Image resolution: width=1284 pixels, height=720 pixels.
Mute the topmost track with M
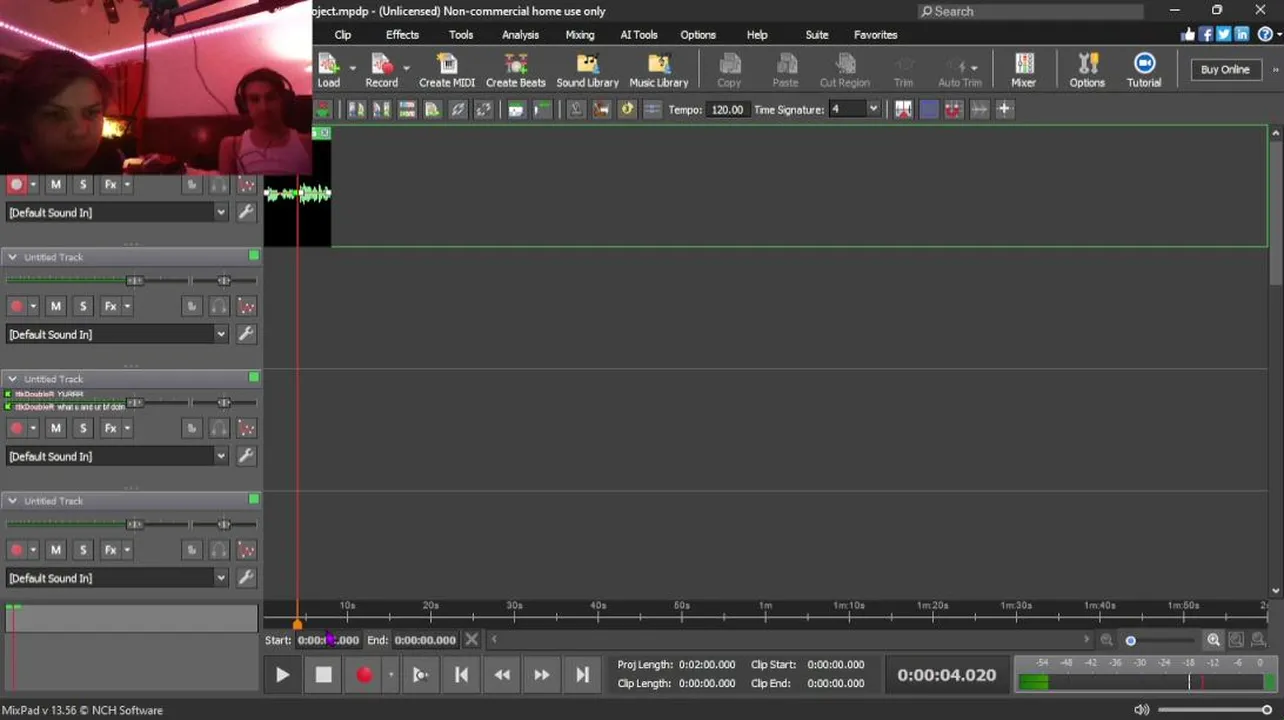tap(56, 184)
